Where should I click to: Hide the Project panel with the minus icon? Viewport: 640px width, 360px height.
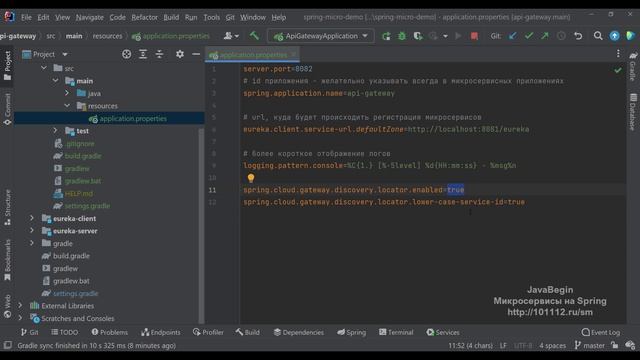pyautogui.click(x=196, y=54)
